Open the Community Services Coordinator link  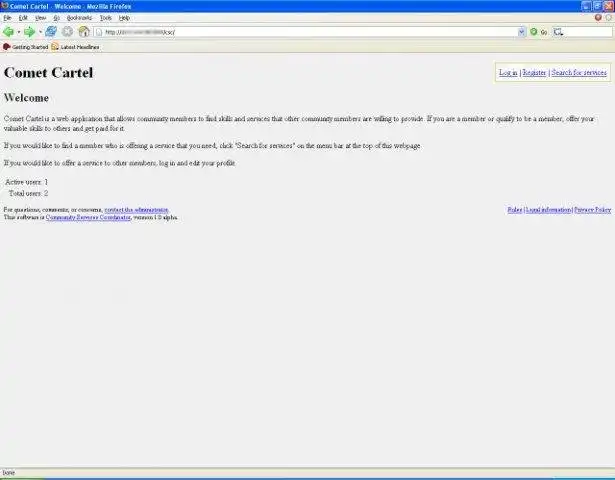point(88,217)
